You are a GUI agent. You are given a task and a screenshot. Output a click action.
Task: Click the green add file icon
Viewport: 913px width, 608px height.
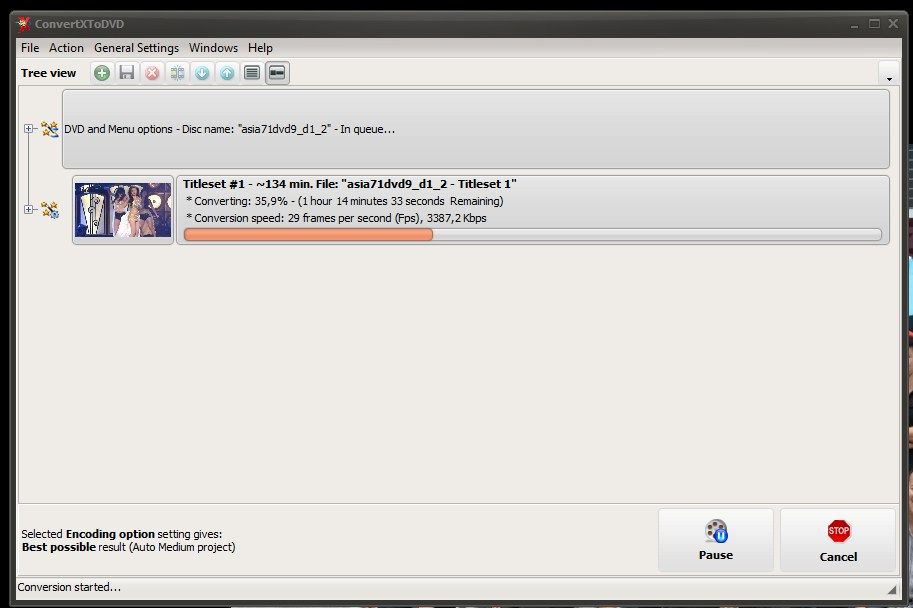coord(102,73)
